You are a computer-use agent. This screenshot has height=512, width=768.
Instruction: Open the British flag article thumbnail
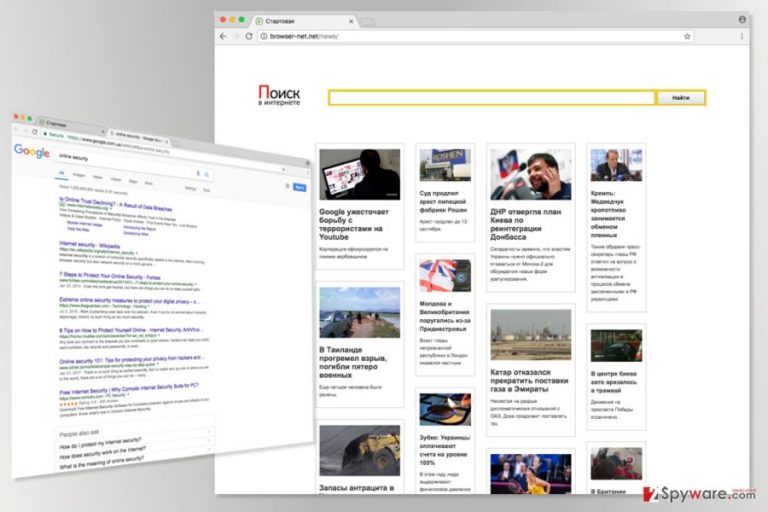coord(445,276)
